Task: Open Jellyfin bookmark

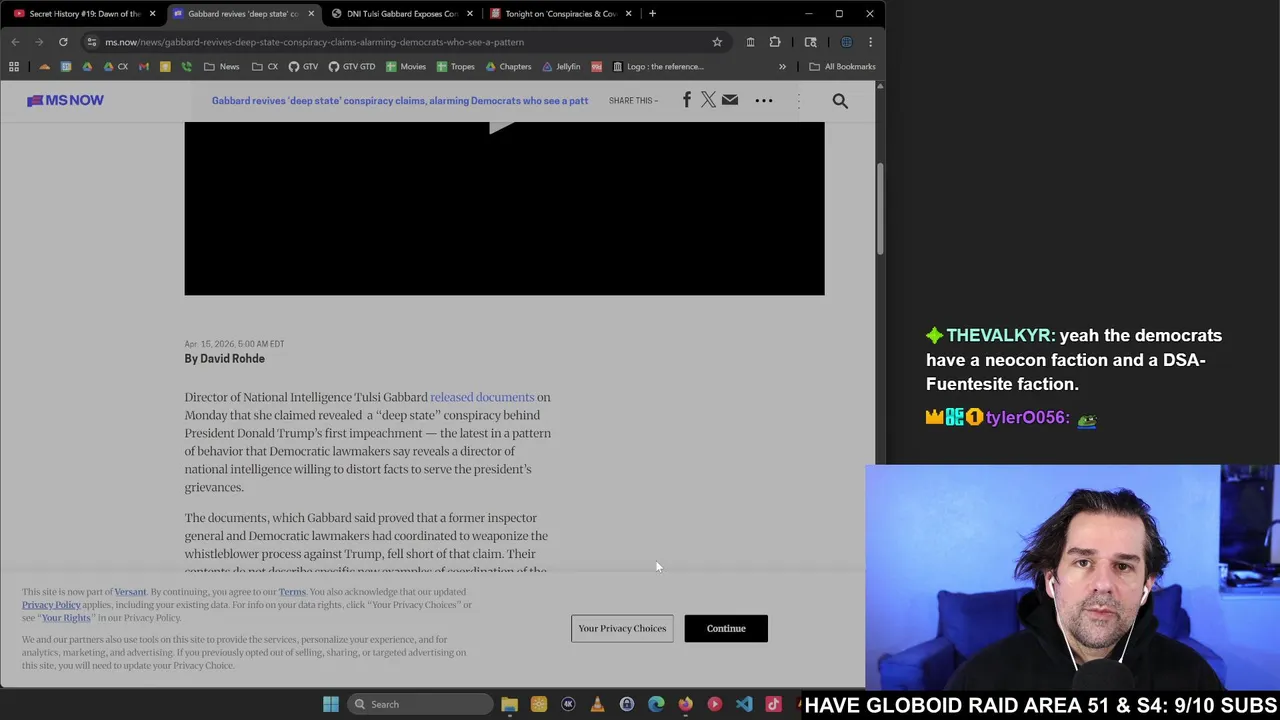Action: pyautogui.click(x=561, y=67)
